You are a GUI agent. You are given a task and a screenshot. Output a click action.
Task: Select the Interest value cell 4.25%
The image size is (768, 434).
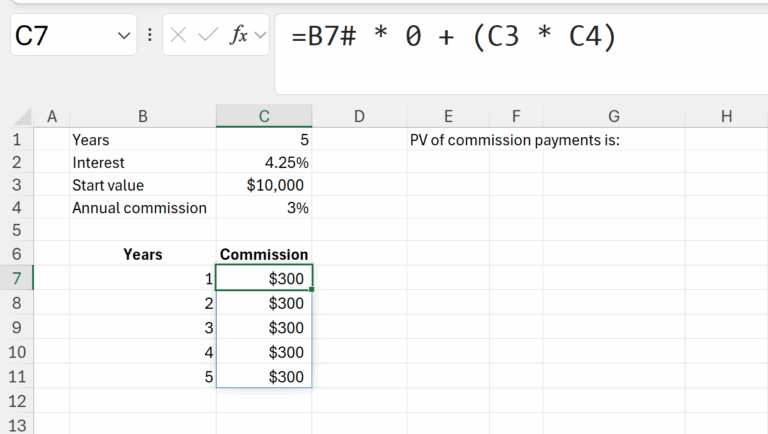264,162
